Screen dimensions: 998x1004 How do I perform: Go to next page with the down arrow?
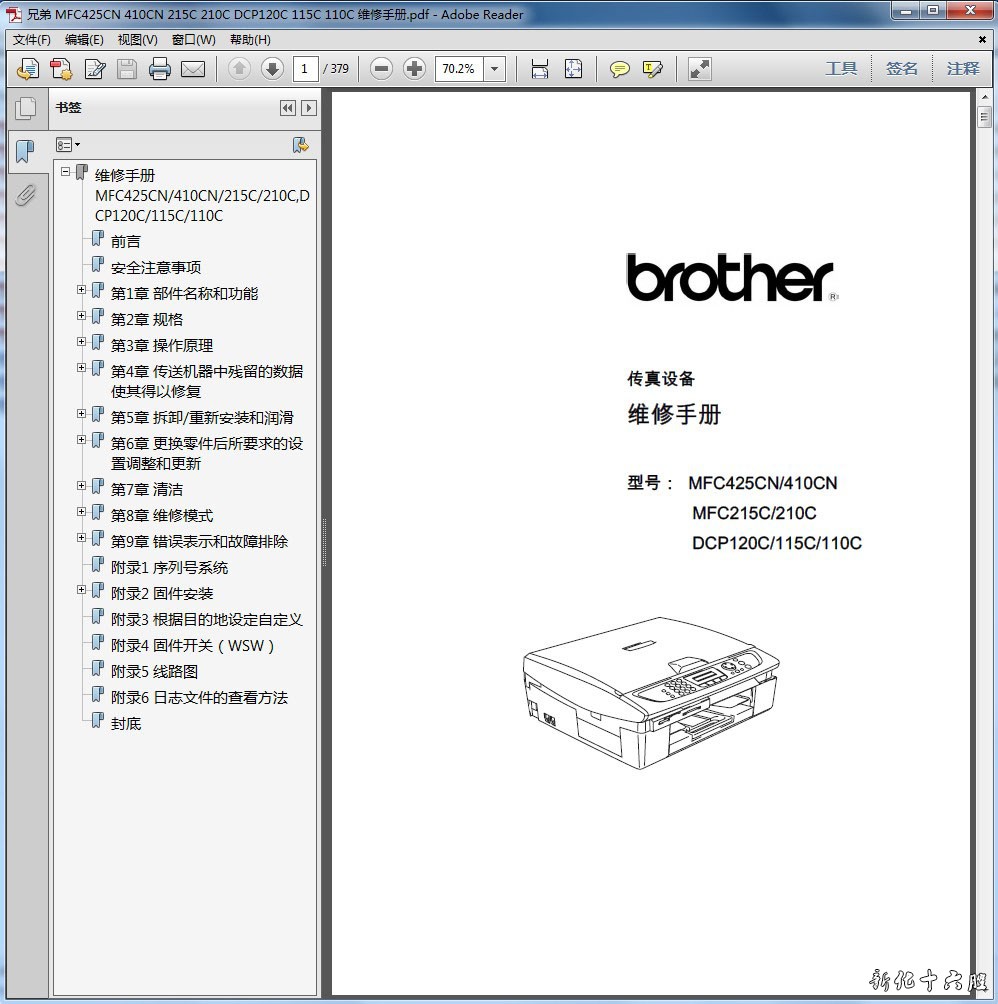(272, 69)
